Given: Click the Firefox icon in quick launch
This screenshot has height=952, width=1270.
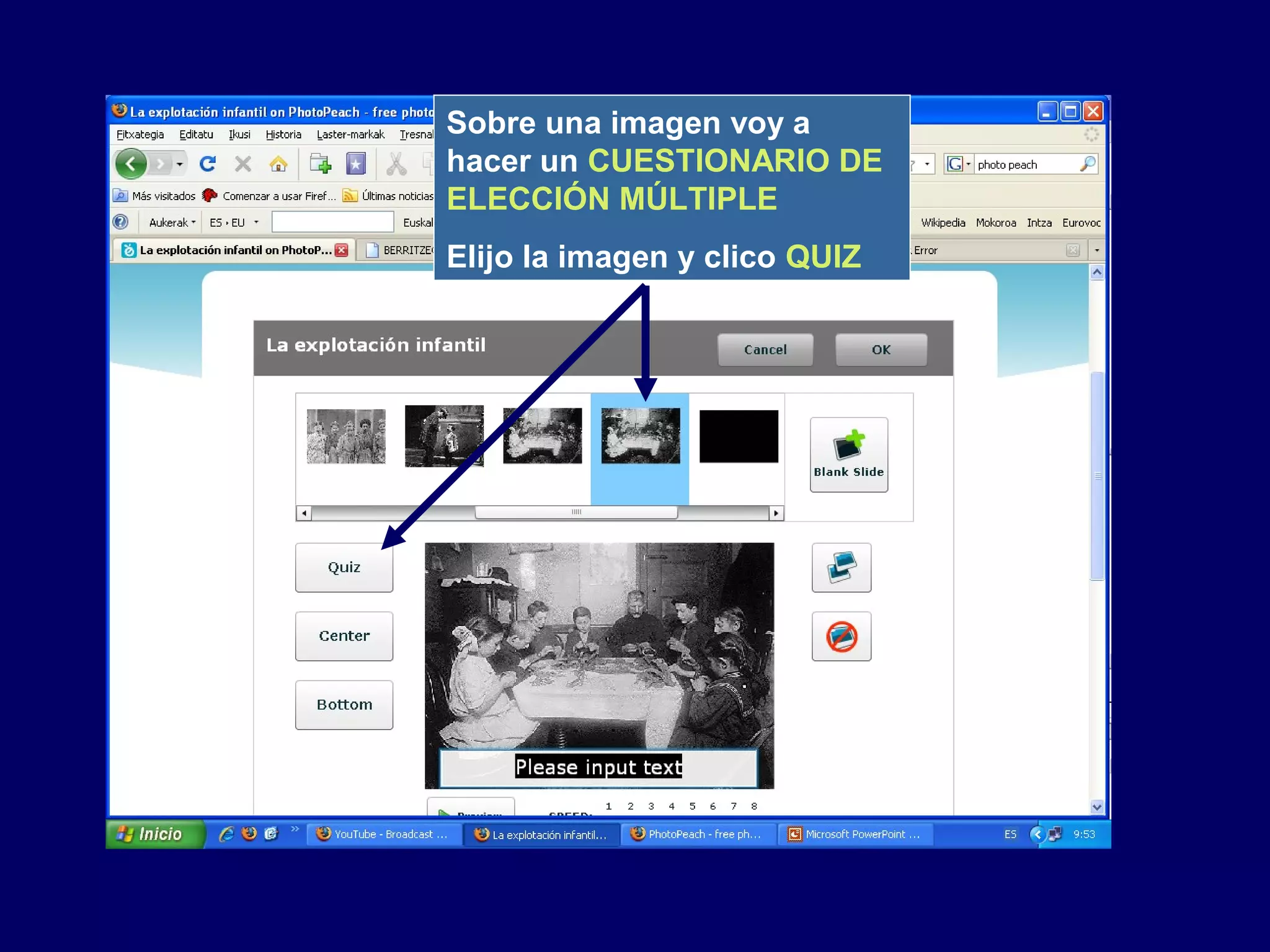Looking at the screenshot, I should pyautogui.click(x=249, y=834).
